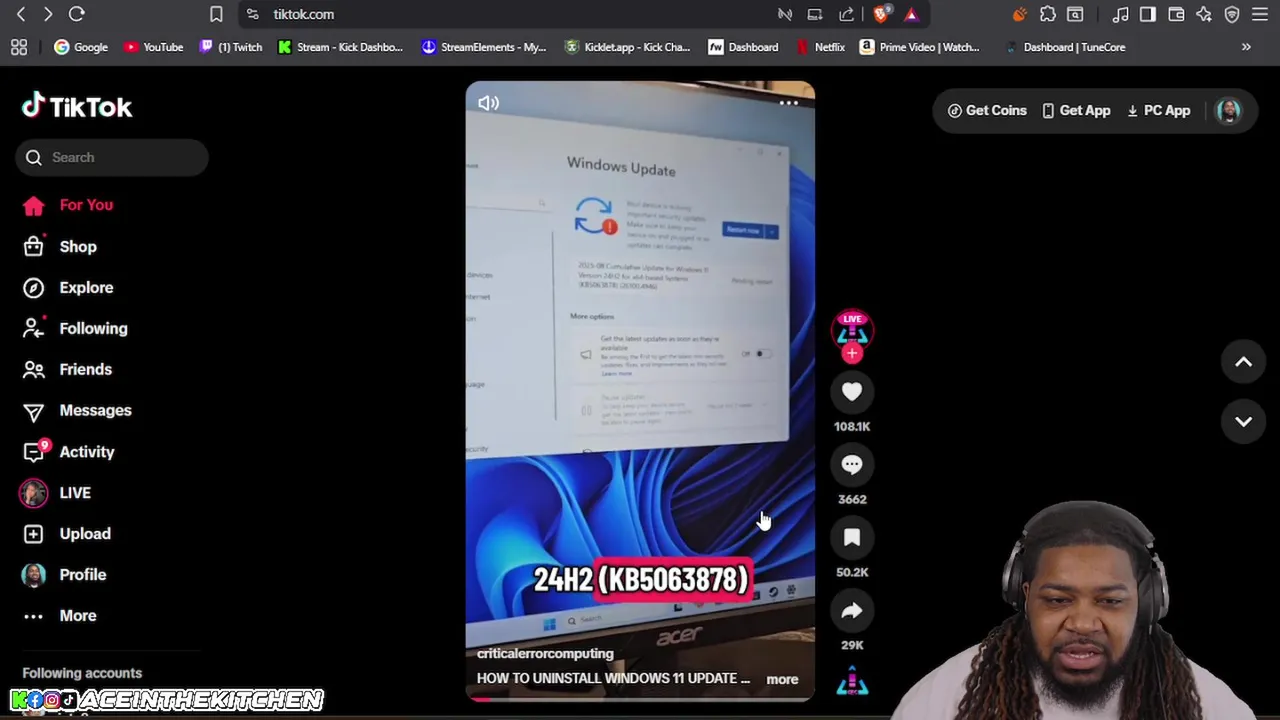Image resolution: width=1280 pixels, height=720 pixels.
Task: Share this page via address bar share icon
Action: point(847,14)
